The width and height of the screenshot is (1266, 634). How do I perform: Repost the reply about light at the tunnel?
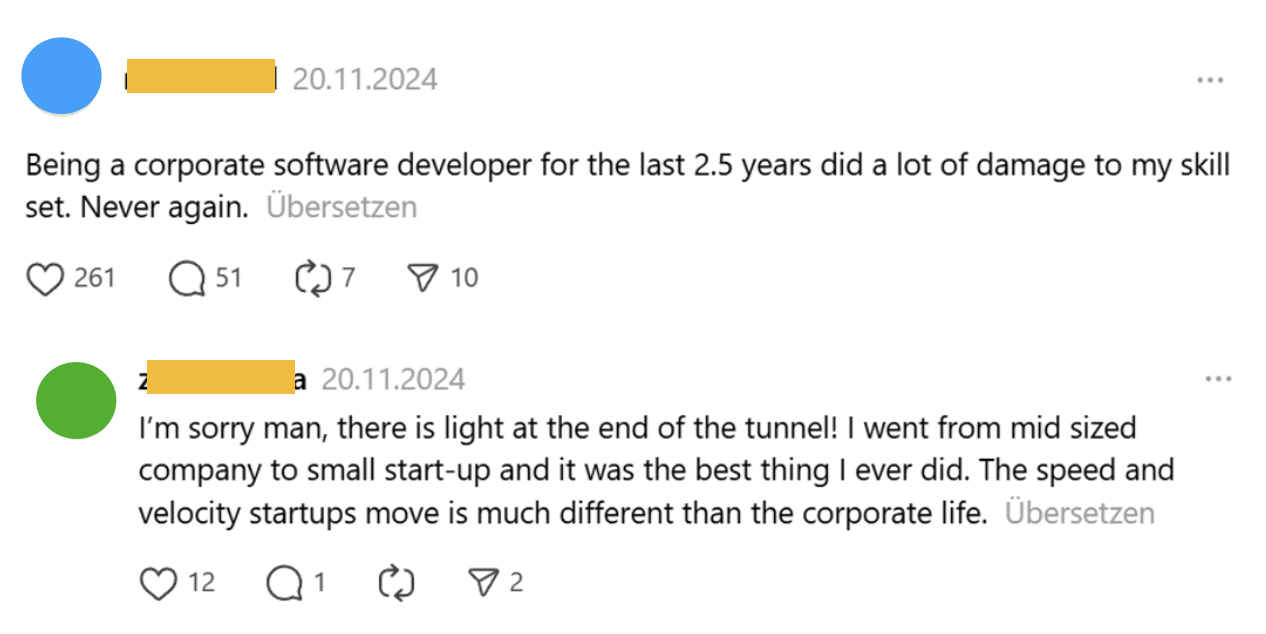[x=396, y=583]
